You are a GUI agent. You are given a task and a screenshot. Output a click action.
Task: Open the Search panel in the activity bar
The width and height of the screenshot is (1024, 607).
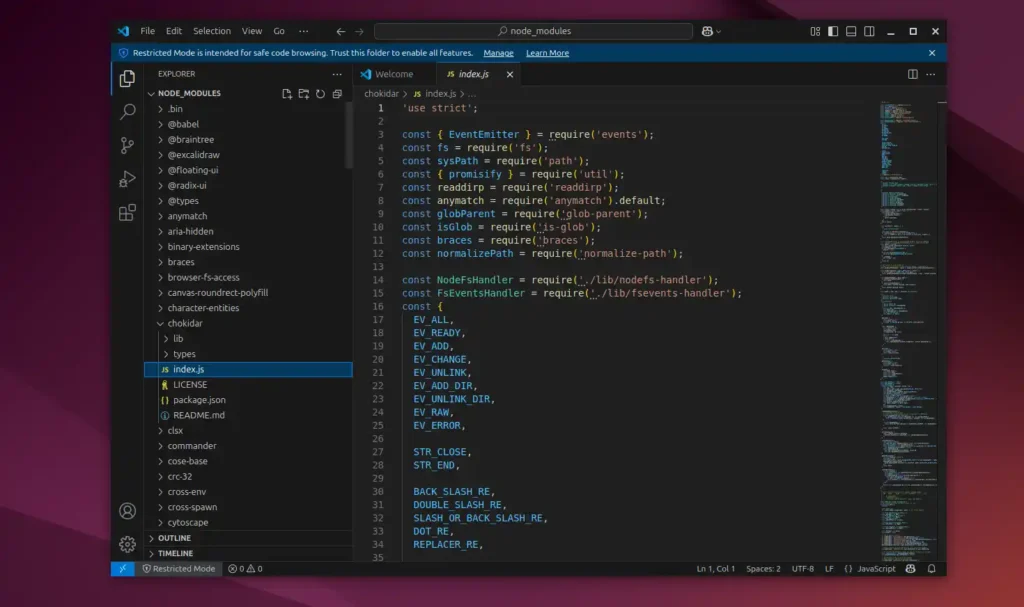[x=127, y=113]
